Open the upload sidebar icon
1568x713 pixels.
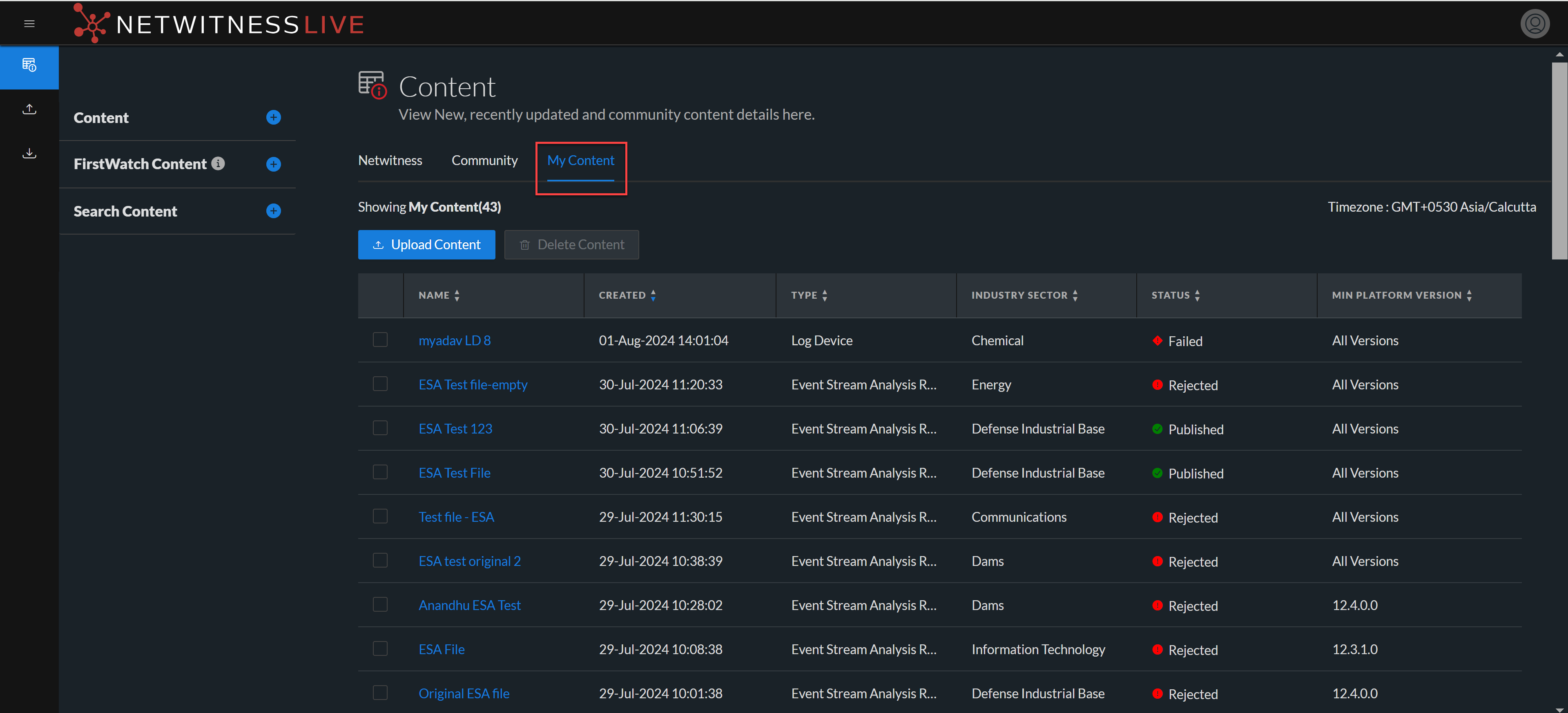tap(29, 110)
